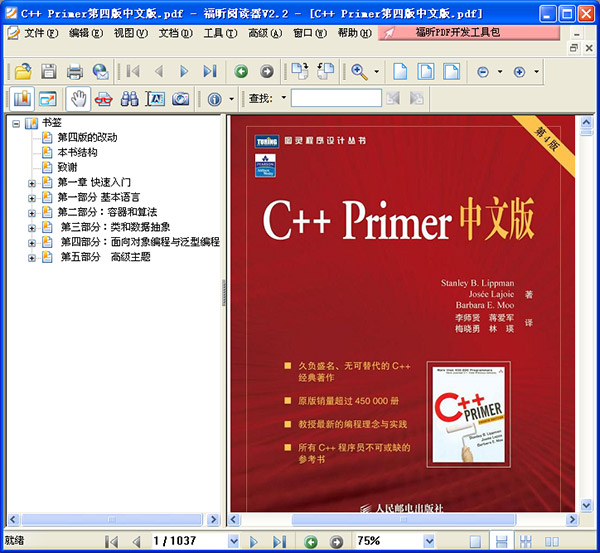Open zoom out dropdown arrow
This screenshot has height=553, width=600.
[x=500, y=72]
